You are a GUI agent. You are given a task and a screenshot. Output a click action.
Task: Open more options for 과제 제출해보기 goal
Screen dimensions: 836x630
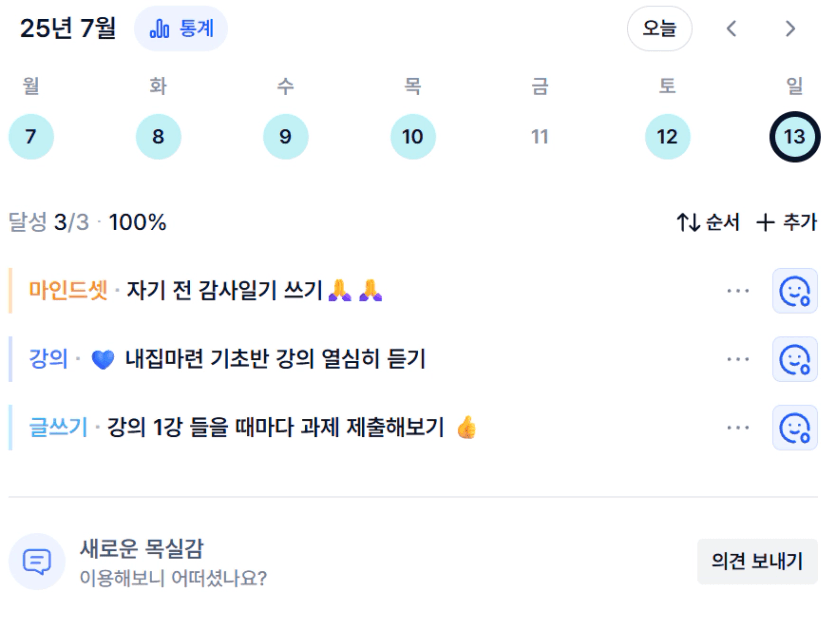[x=738, y=427]
